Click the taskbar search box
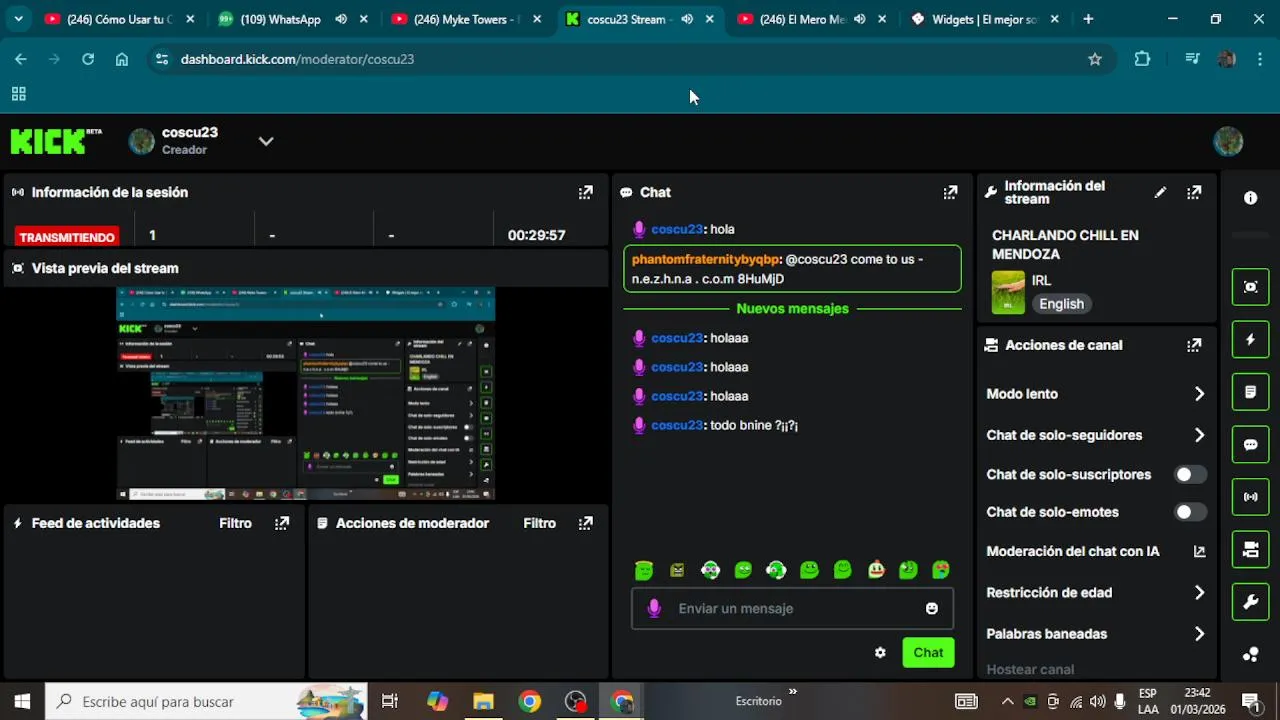 207,701
